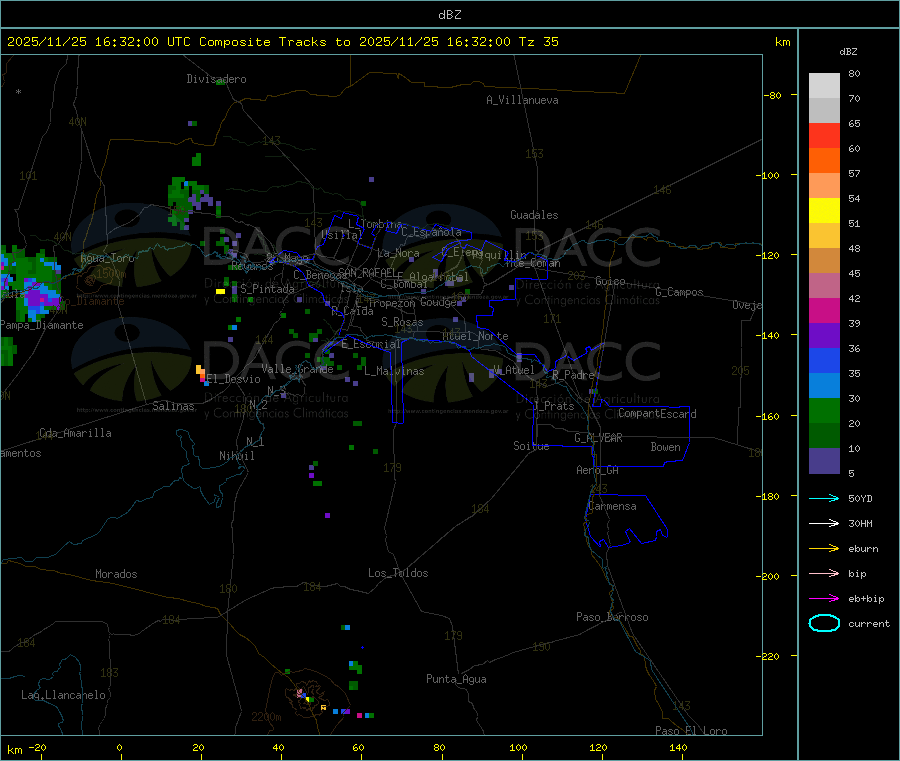Click the Cda_Amarilla place label
This screenshot has width=900, height=761.
click(x=75, y=433)
